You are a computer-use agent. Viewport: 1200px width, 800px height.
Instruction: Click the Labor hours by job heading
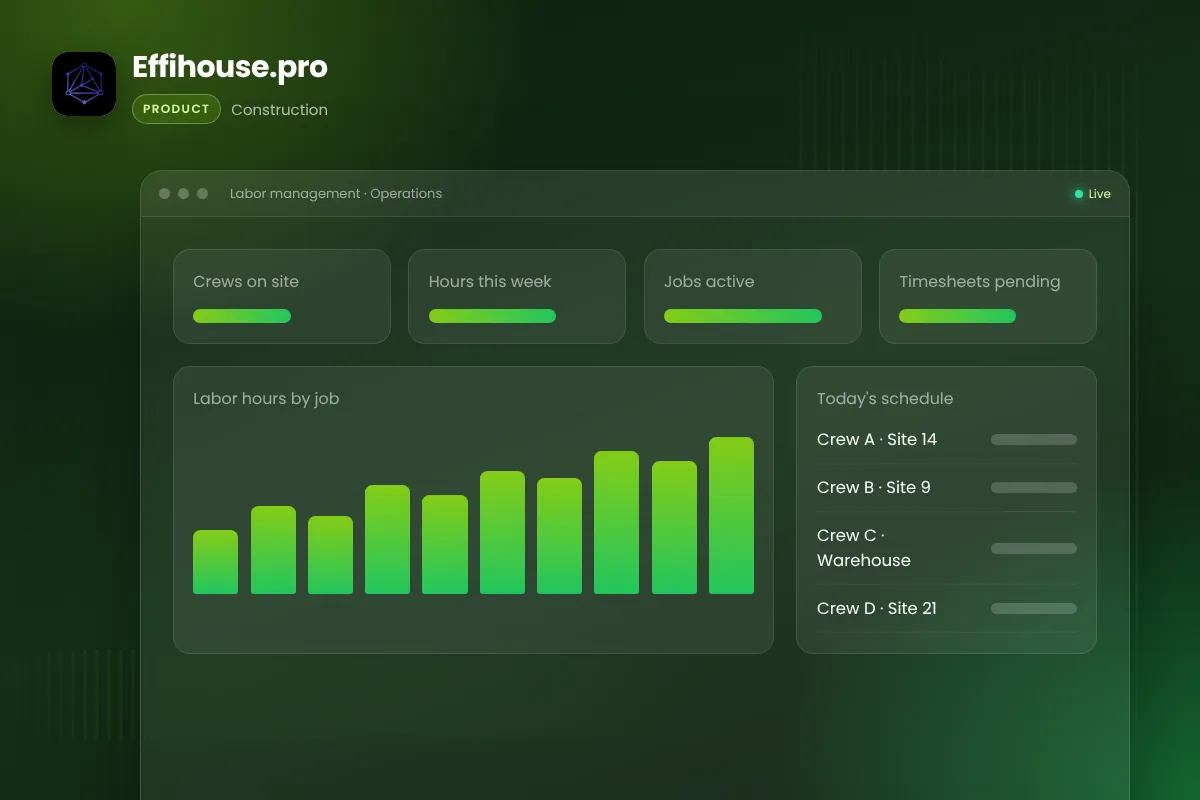[266, 399]
